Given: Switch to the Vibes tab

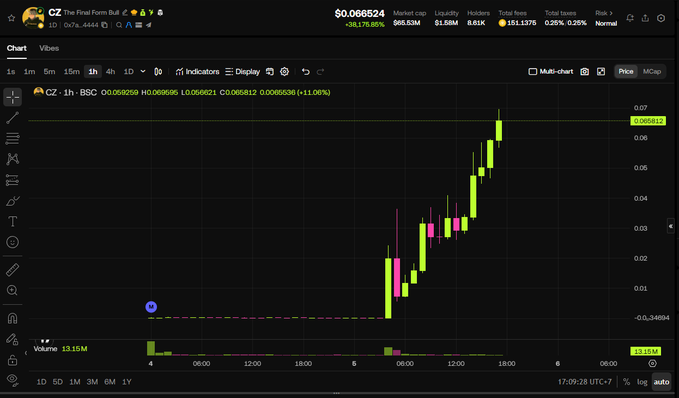Looking at the screenshot, I should (49, 48).
